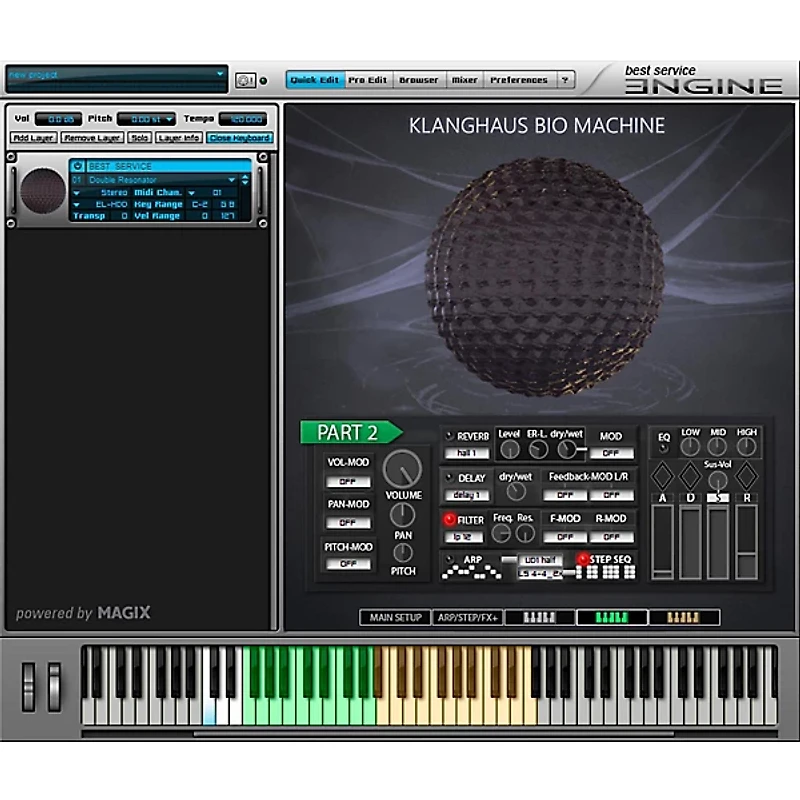Click the layer power icon beside BEST SERVICE
The image size is (800, 800).
[x=78, y=167]
